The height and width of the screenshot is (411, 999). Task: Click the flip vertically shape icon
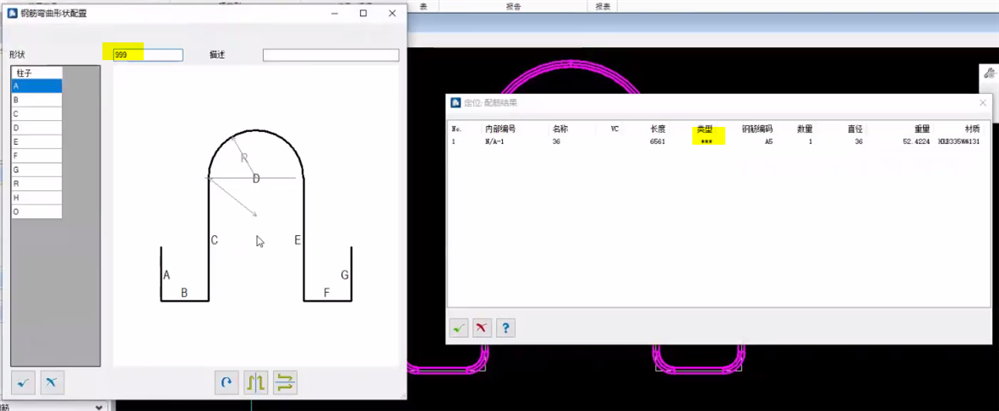click(x=285, y=382)
